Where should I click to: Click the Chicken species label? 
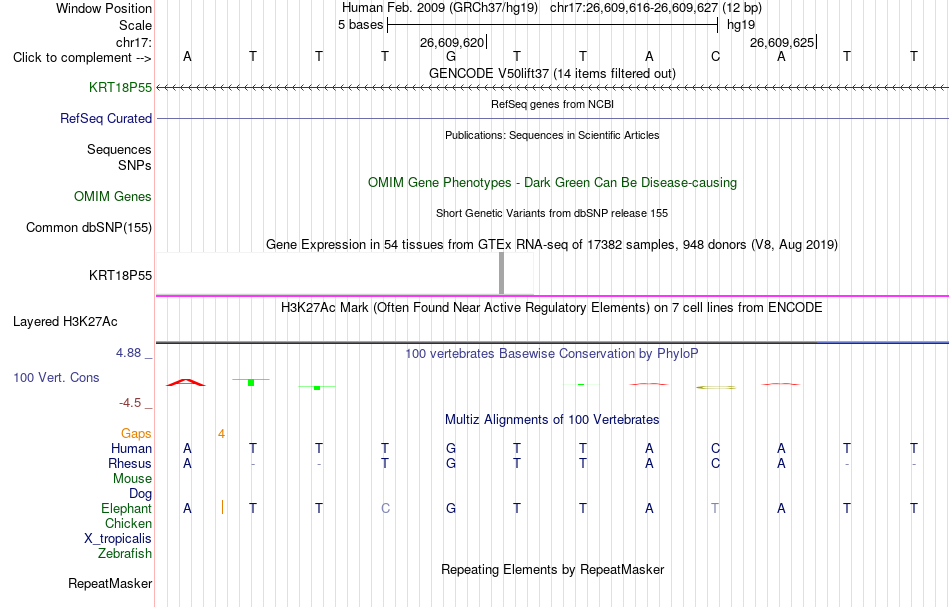128,524
